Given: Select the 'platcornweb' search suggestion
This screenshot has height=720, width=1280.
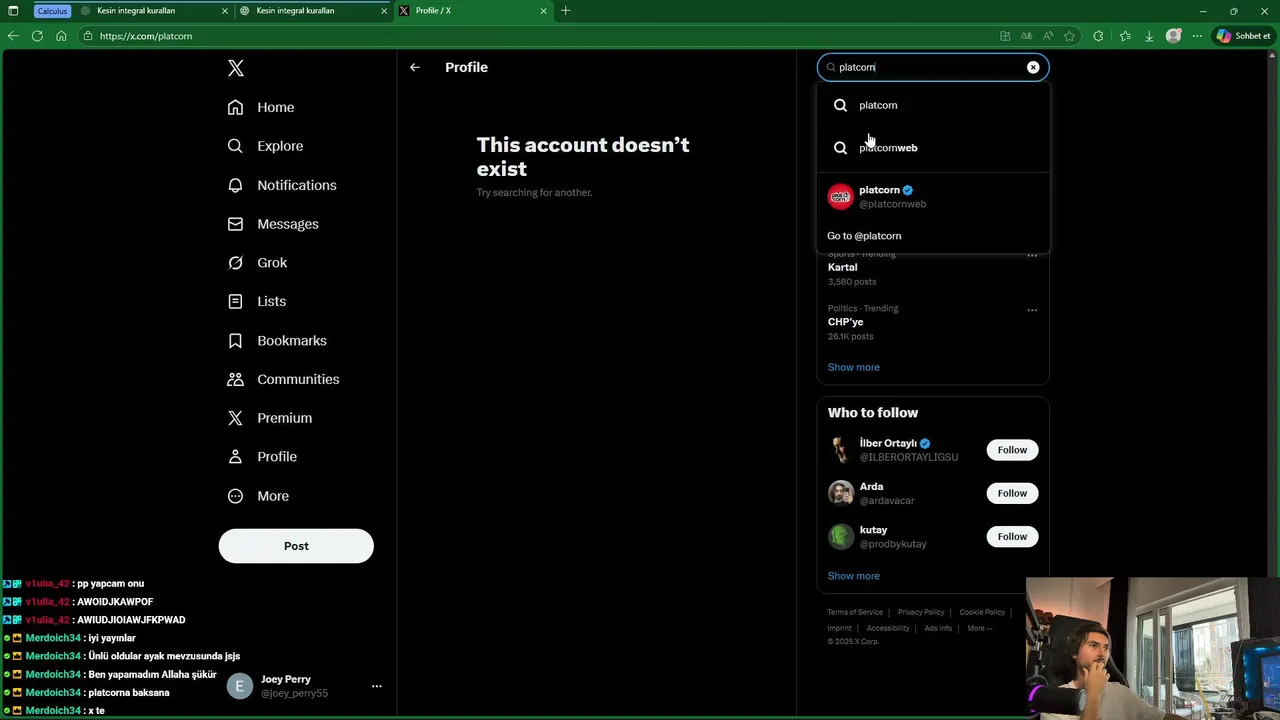Looking at the screenshot, I should 933,148.
